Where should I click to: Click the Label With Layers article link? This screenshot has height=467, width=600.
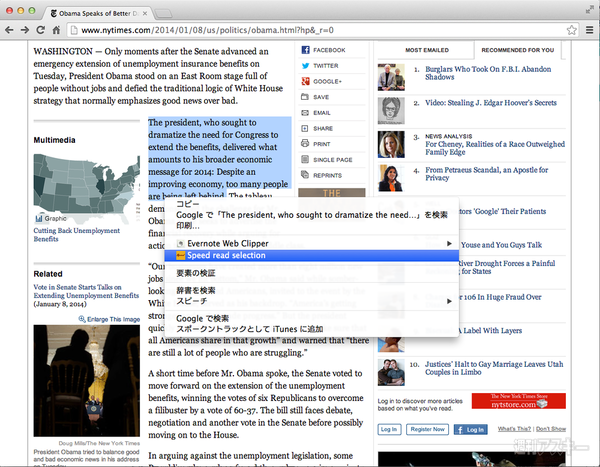pyautogui.click(x=492, y=330)
